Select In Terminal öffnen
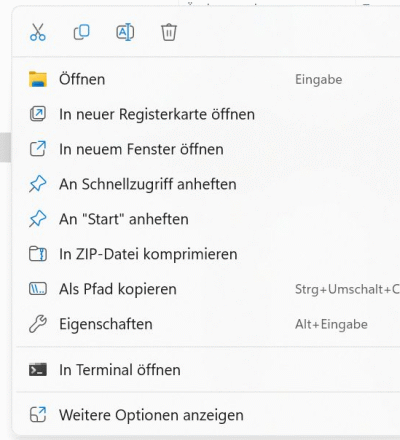Screen dimensions: 400x440 pyautogui.click(x=207, y=370)
